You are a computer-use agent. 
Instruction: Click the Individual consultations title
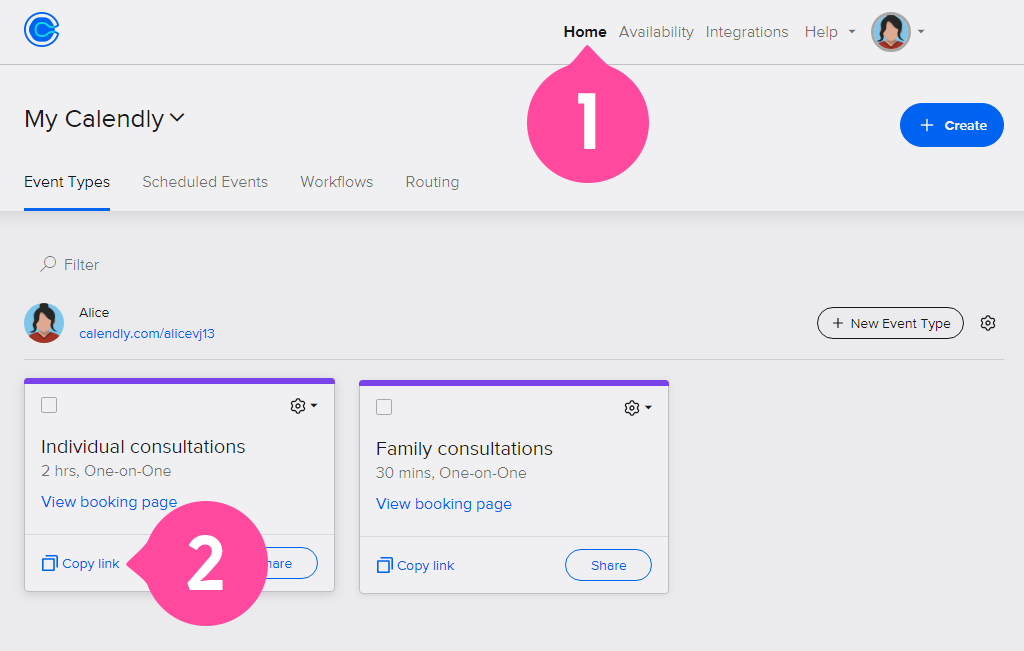click(x=143, y=447)
